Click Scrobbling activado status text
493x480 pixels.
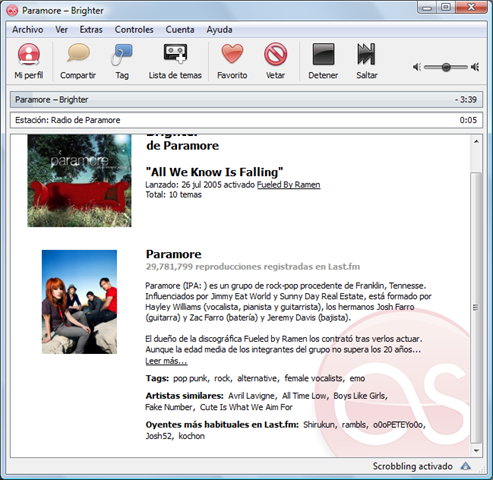pyautogui.click(x=412, y=466)
